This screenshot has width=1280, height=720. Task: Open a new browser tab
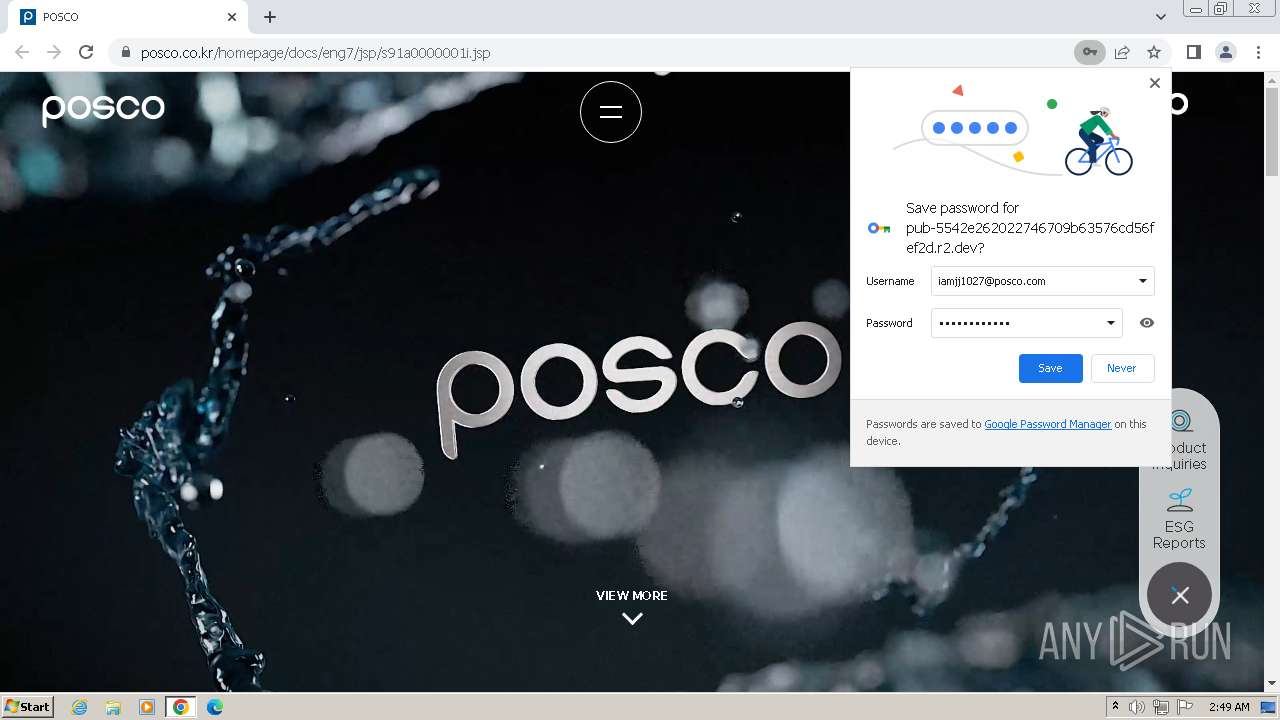[x=270, y=17]
